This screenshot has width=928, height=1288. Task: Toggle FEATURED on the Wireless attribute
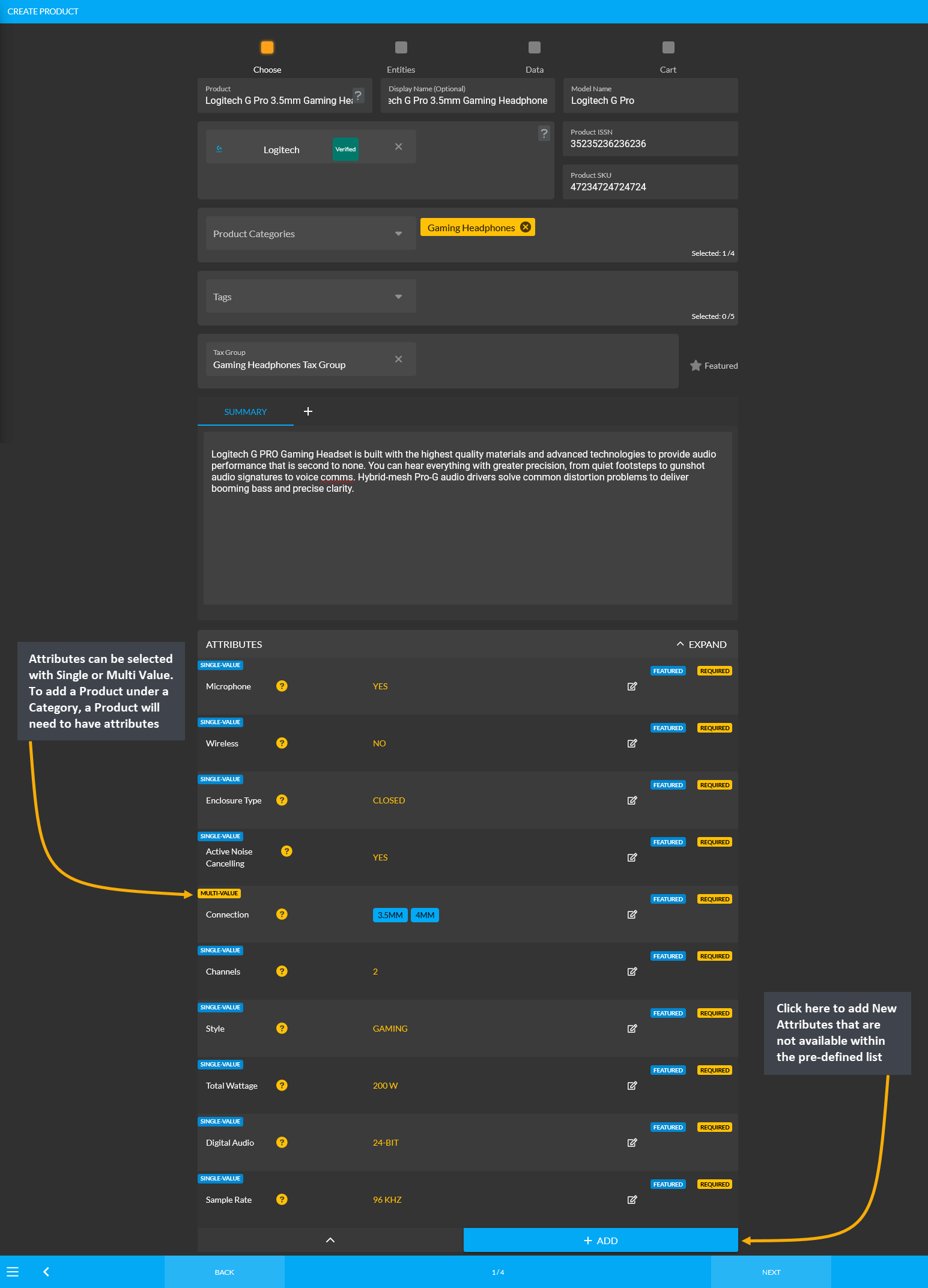point(668,728)
